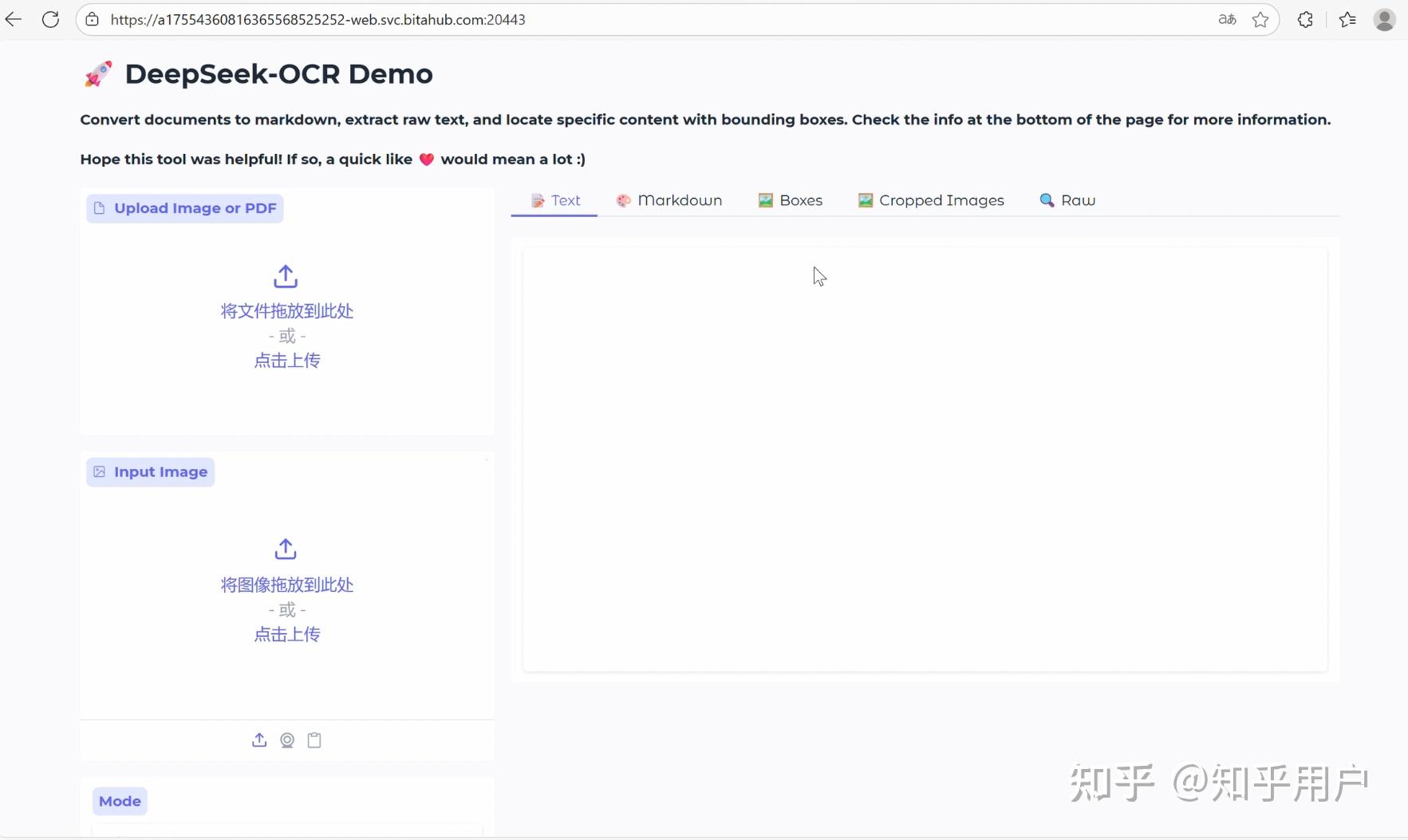Click the upload arrow in Upload Image or PDF
Screen dimensions: 1408x840
coord(286,277)
